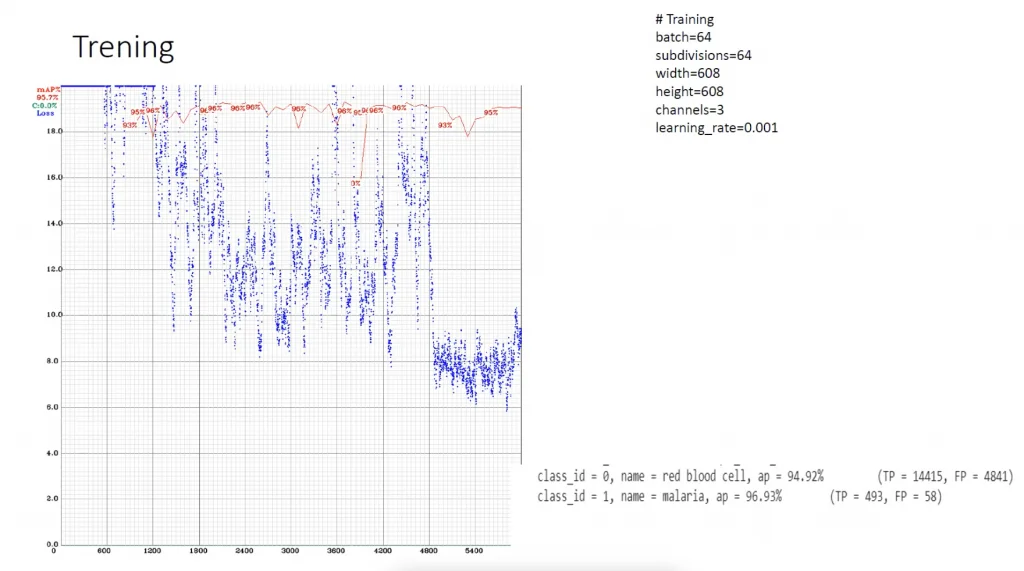Click the "3600" x-axis label
This screenshot has height=571, width=1024.
click(x=336, y=551)
